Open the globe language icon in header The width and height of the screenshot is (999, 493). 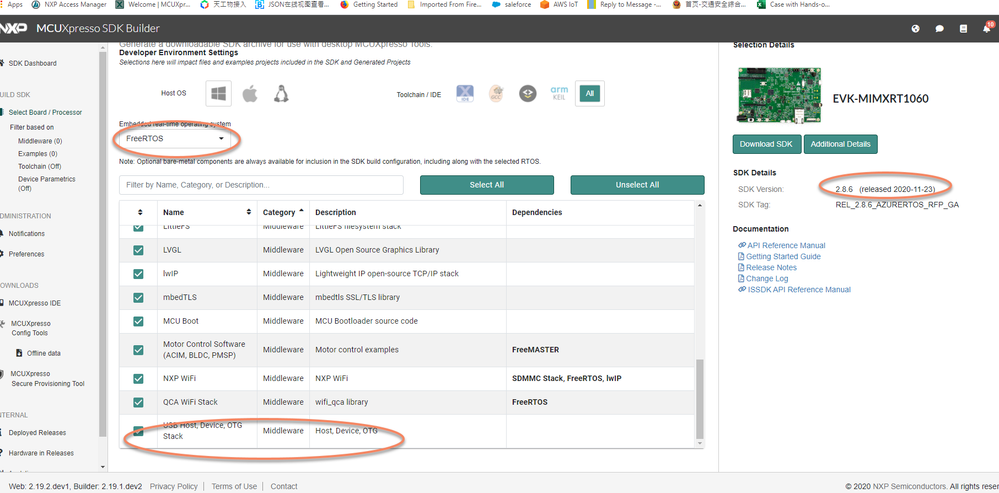[916, 29]
